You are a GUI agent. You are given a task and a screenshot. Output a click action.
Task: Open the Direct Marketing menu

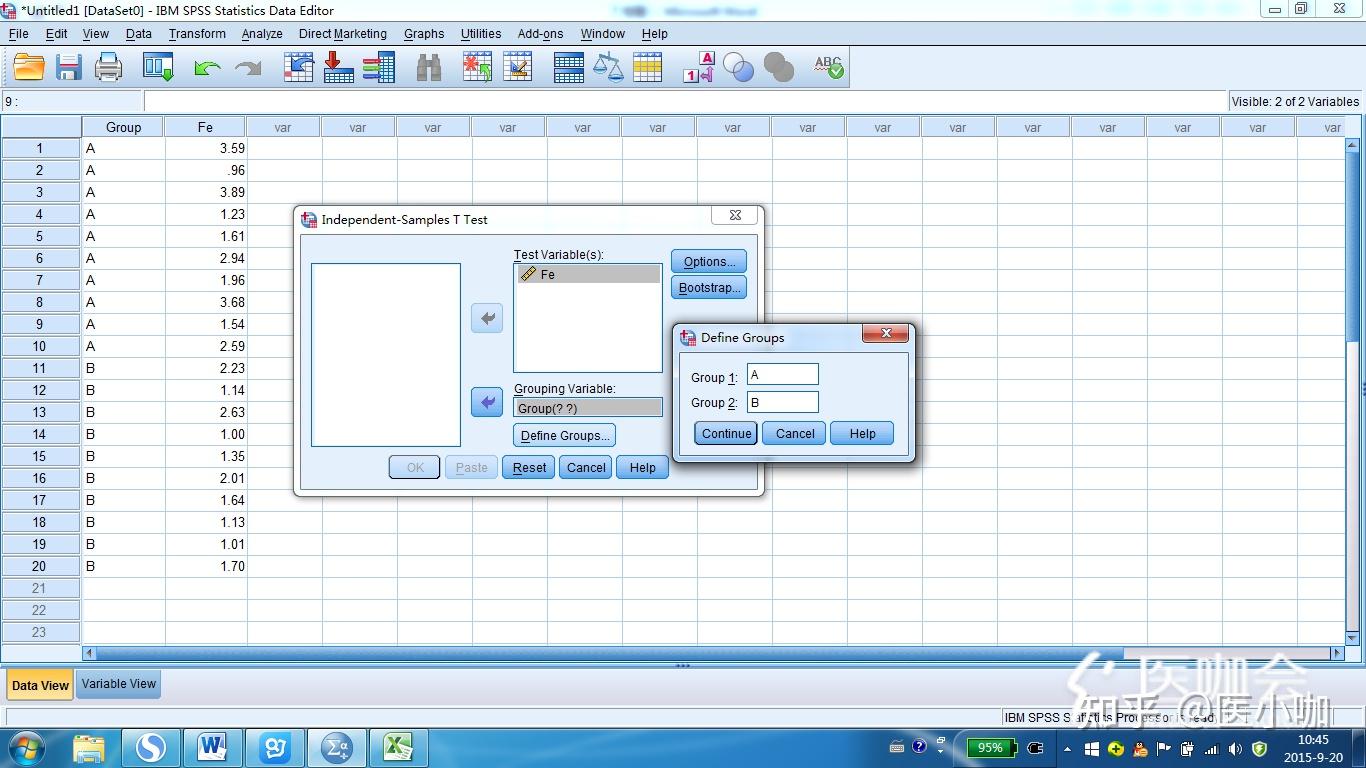343,33
